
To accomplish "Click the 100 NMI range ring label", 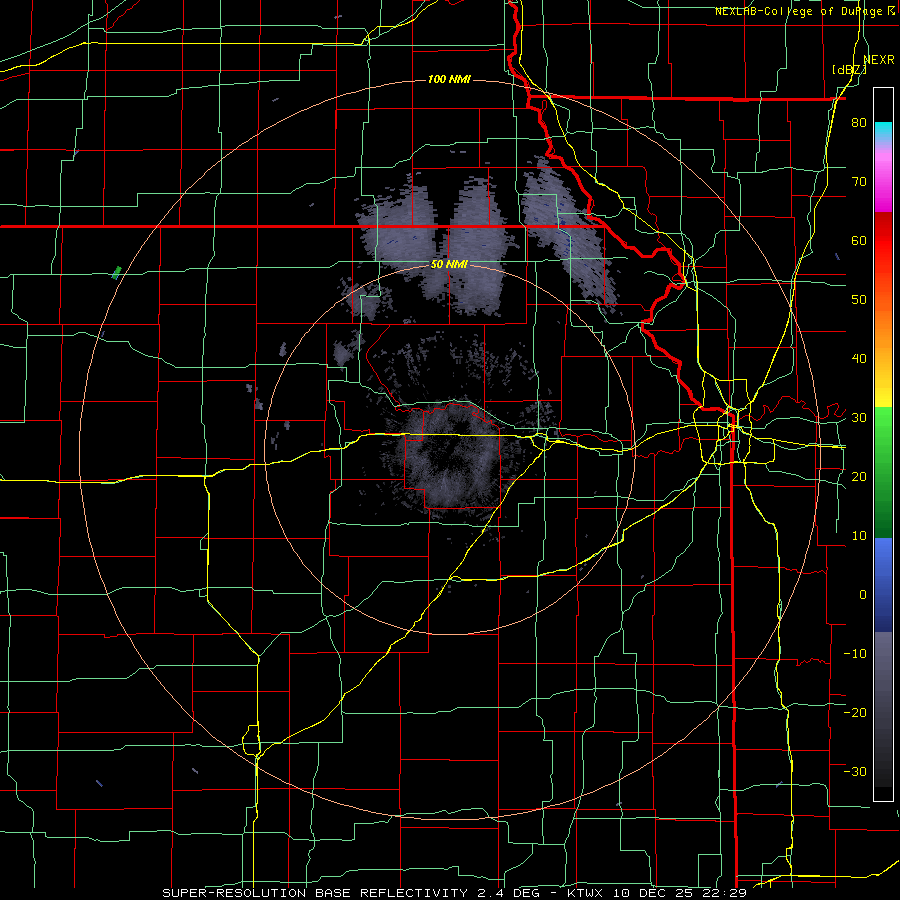I will [449, 79].
